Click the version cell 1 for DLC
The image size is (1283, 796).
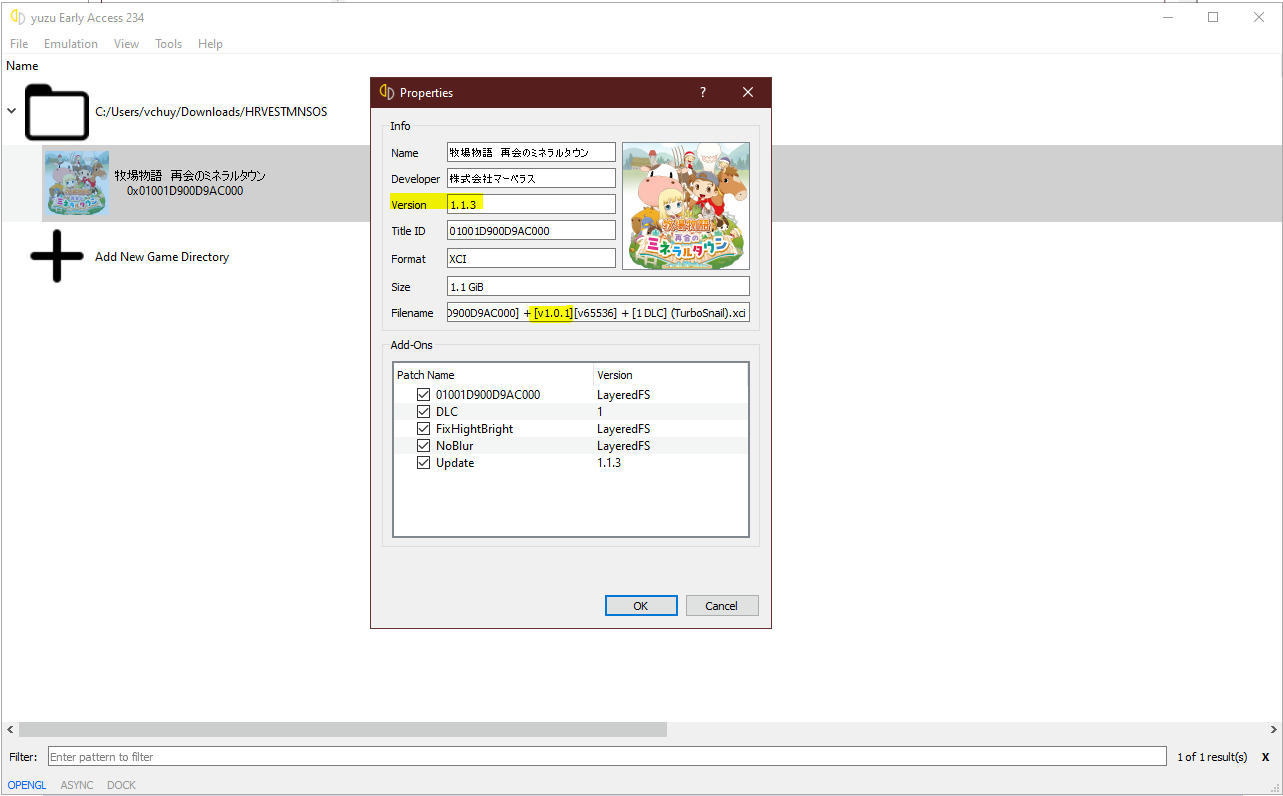coord(600,412)
